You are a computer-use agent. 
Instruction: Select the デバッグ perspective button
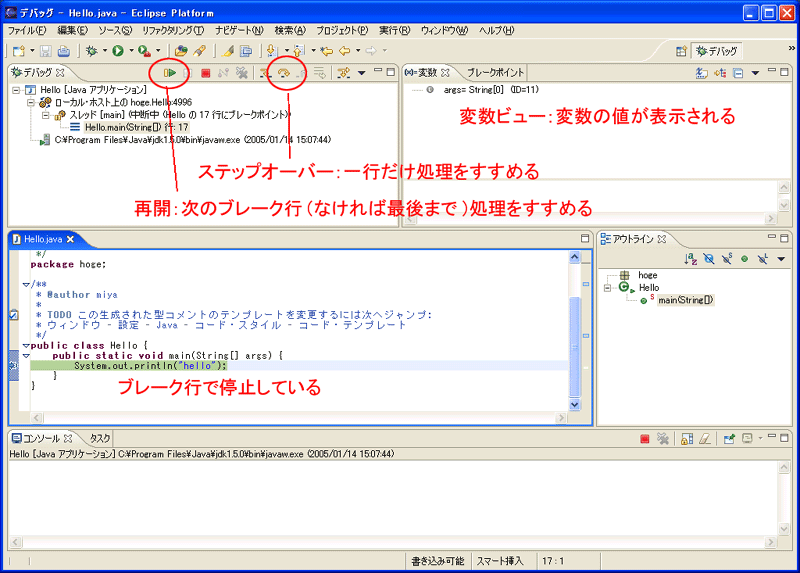(x=717, y=51)
